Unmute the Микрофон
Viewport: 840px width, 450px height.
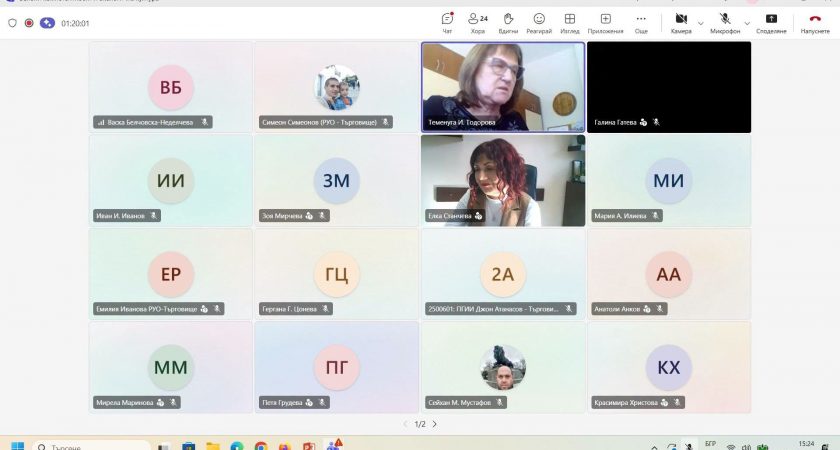(x=725, y=23)
